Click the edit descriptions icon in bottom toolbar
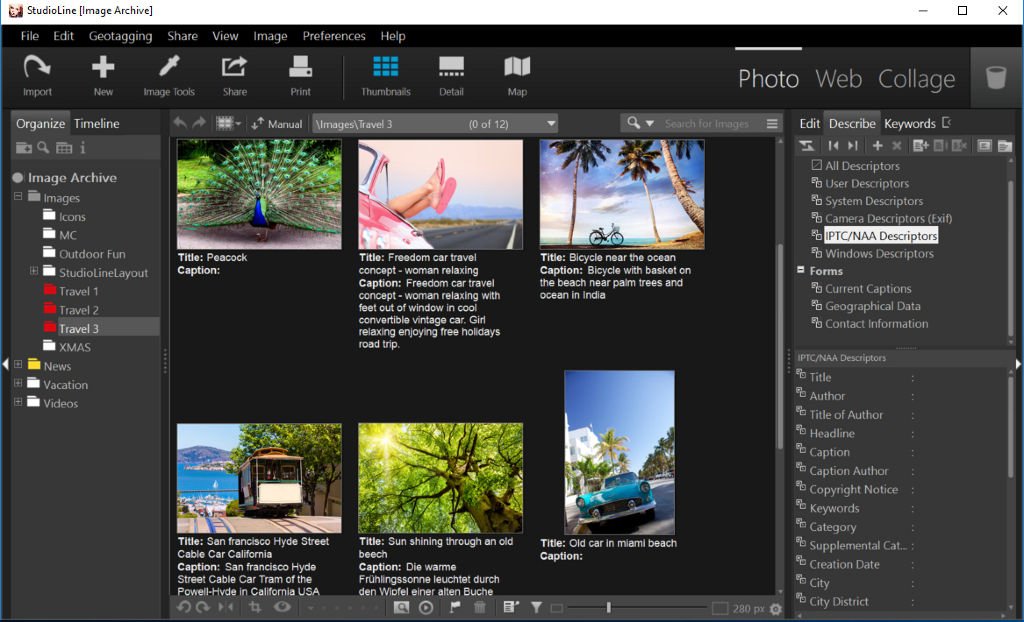 pyautogui.click(x=511, y=608)
